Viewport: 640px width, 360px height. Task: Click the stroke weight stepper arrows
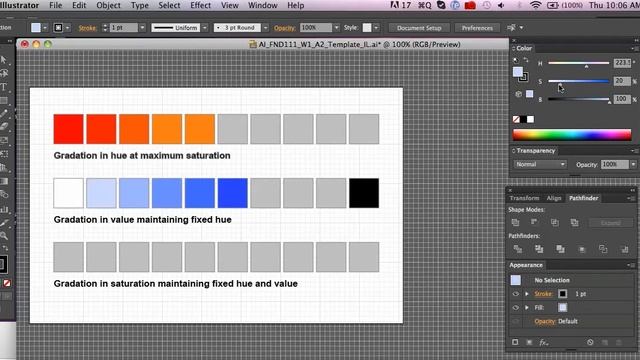pyautogui.click(x=105, y=28)
